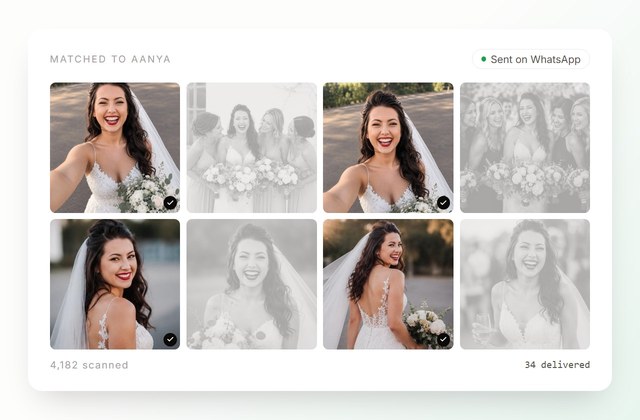
Task: Open the faded photo of four bridesmaids with bouquets
Action: pyautogui.click(x=251, y=148)
